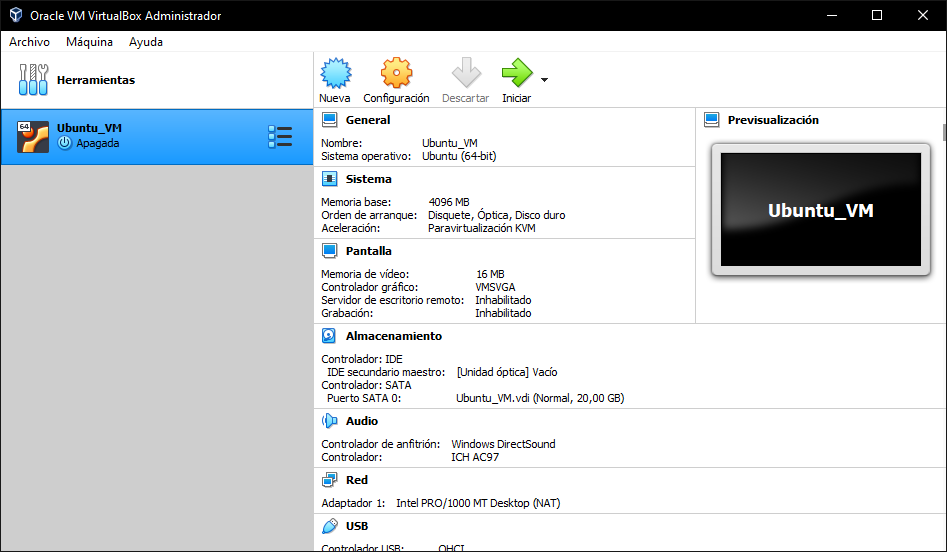
Task: Click the memory value "4096 MB"
Action: 449,202
